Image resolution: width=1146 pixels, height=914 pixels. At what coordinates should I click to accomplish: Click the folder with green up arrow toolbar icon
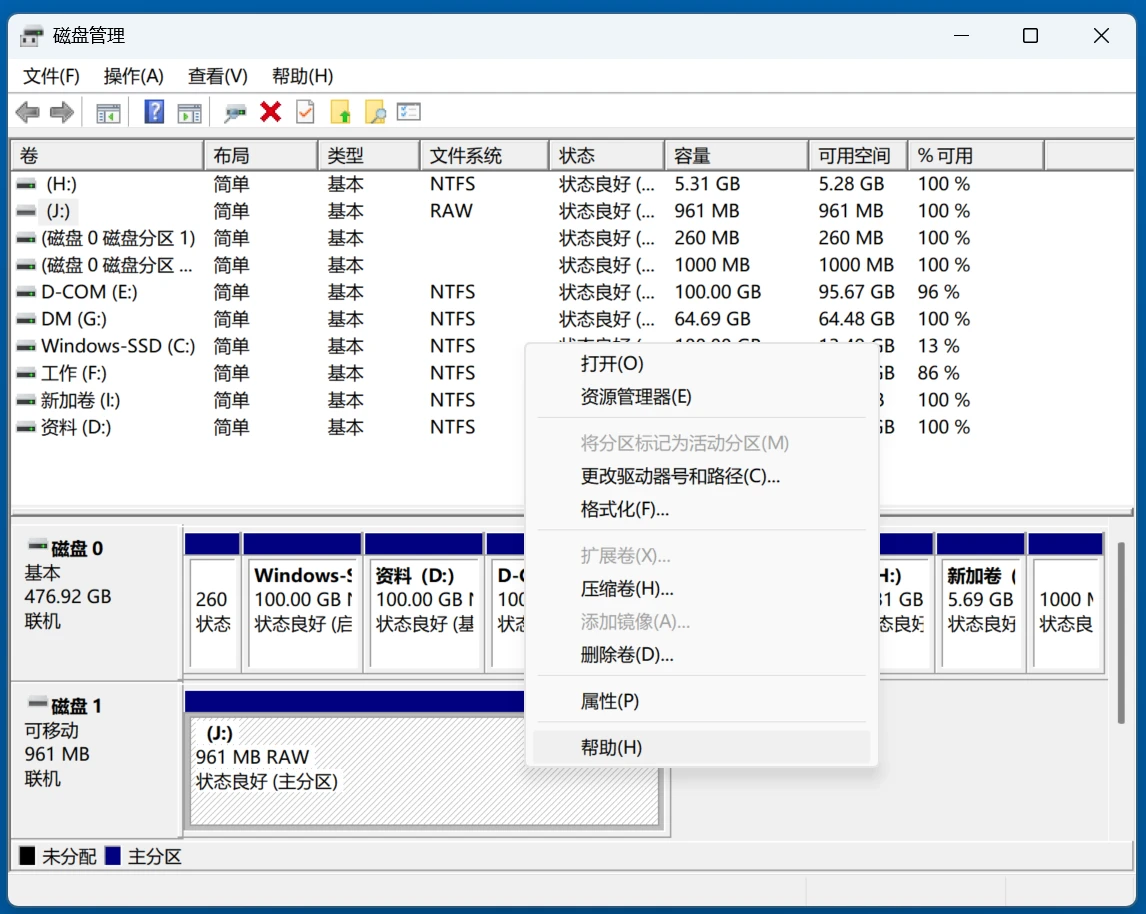tap(340, 111)
